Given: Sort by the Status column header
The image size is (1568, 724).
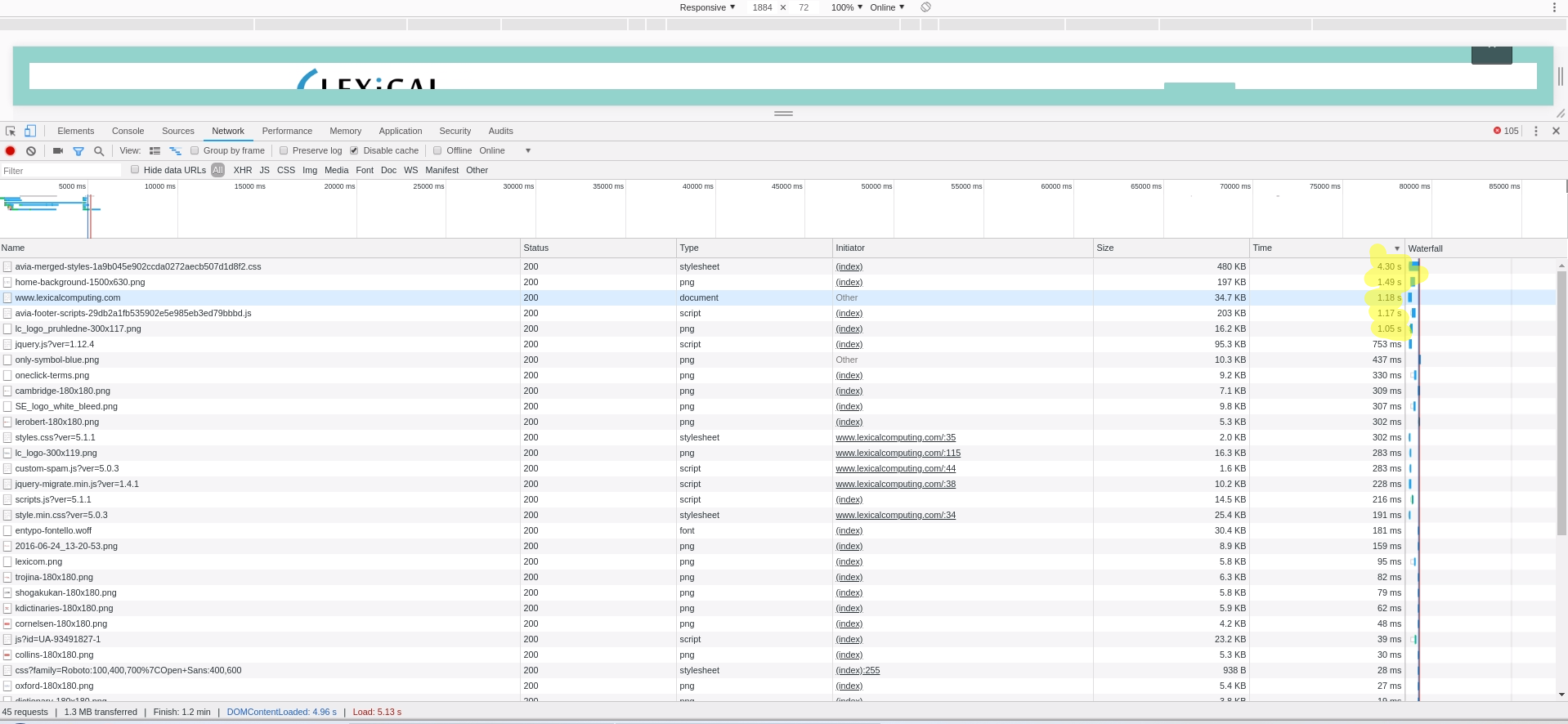Looking at the screenshot, I should point(598,248).
